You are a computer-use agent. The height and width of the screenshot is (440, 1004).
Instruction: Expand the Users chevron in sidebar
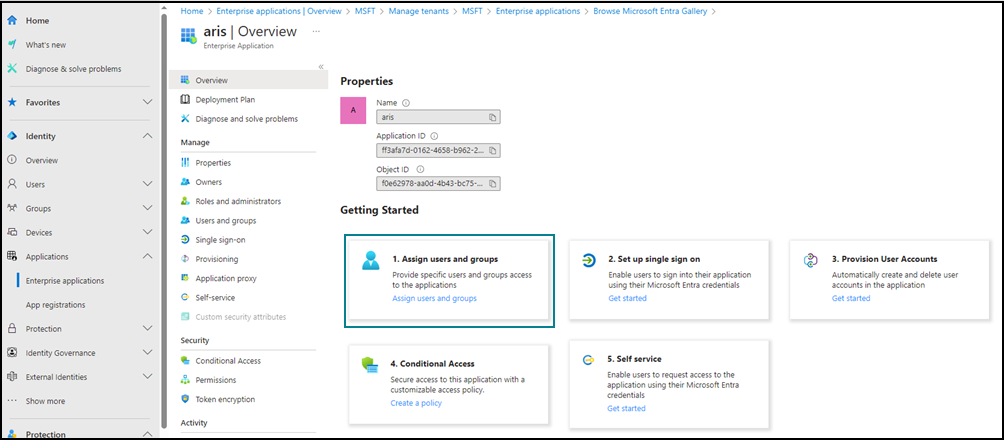pyautogui.click(x=147, y=184)
